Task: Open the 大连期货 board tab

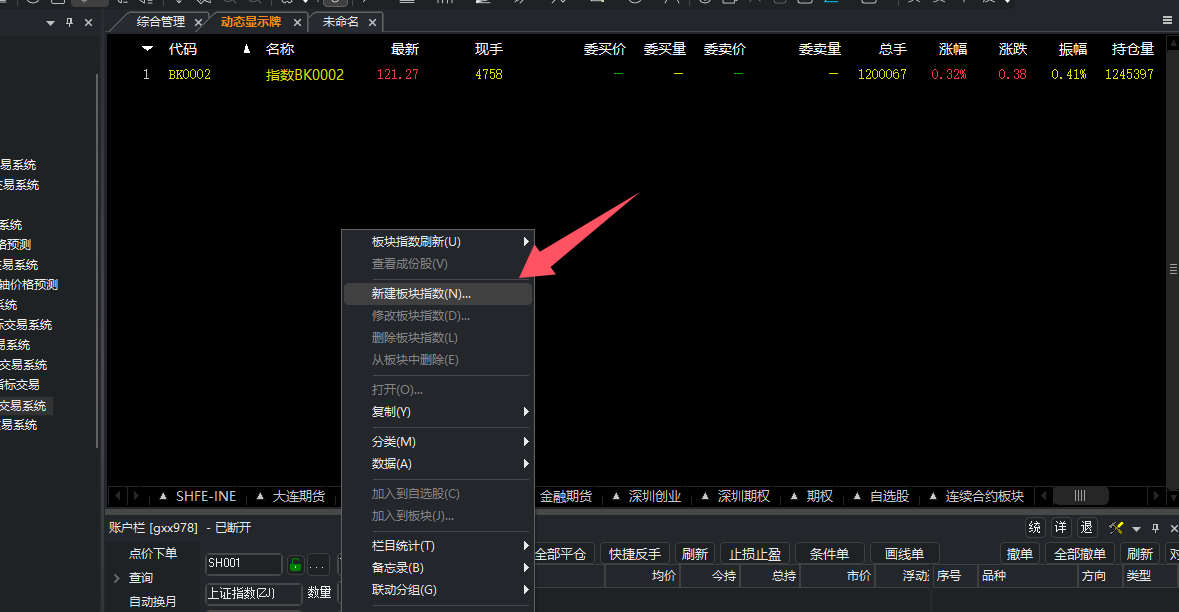Action: 299,496
